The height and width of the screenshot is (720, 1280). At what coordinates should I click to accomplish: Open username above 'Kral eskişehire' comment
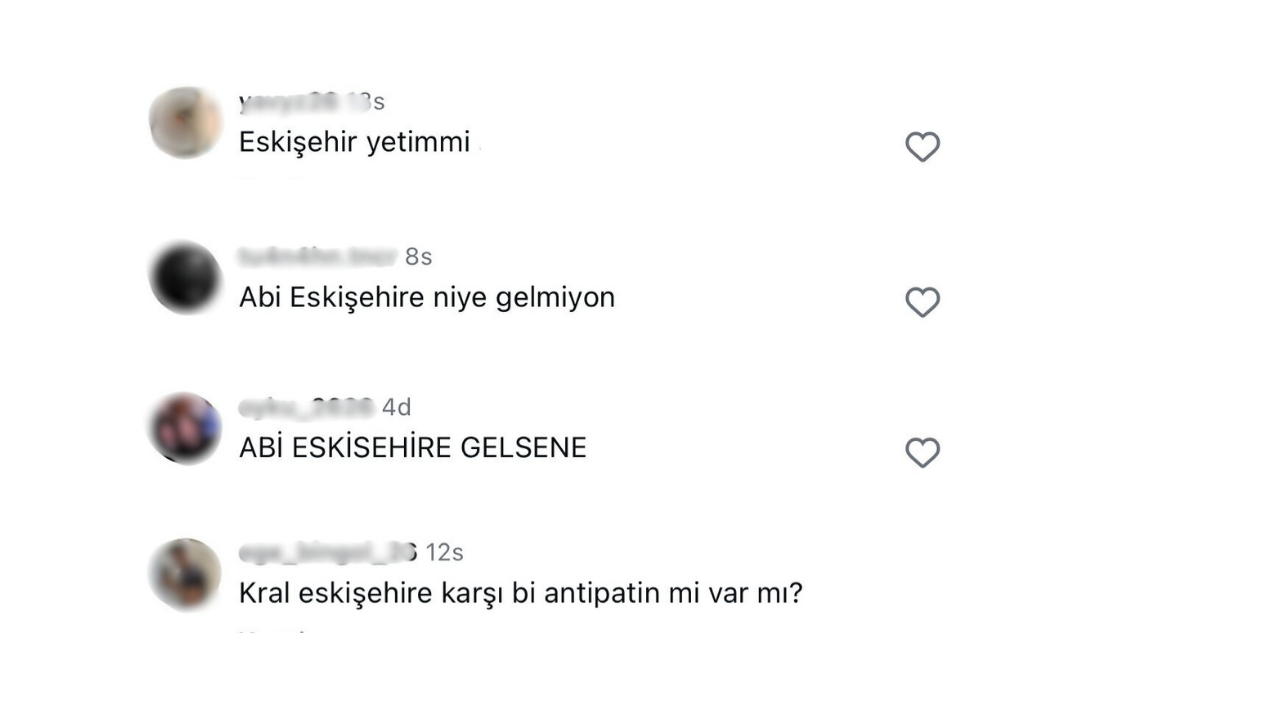pos(327,552)
